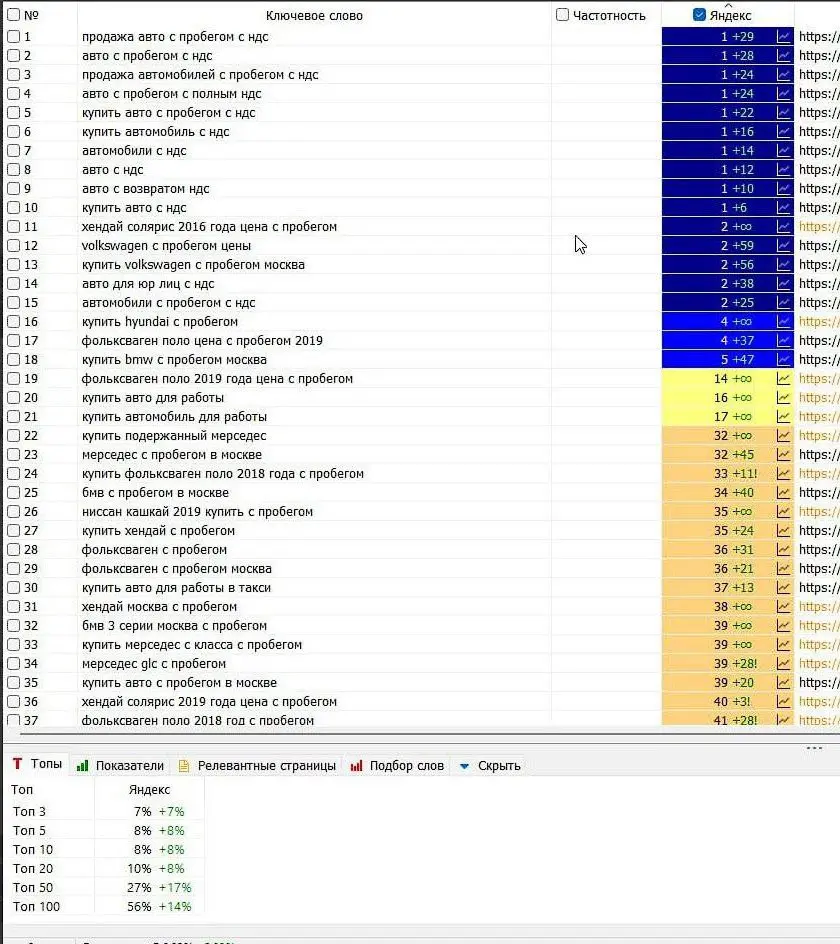Open the 'Релевантные страницы' tab
The height and width of the screenshot is (944, 840).
pos(257,766)
